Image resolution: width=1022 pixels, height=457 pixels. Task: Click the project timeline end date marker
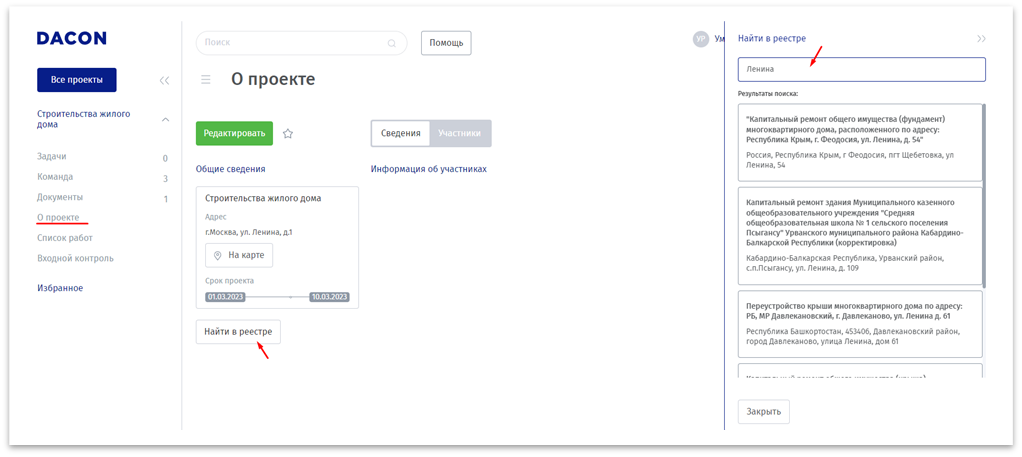pyautogui.click(x=329, y=297)
